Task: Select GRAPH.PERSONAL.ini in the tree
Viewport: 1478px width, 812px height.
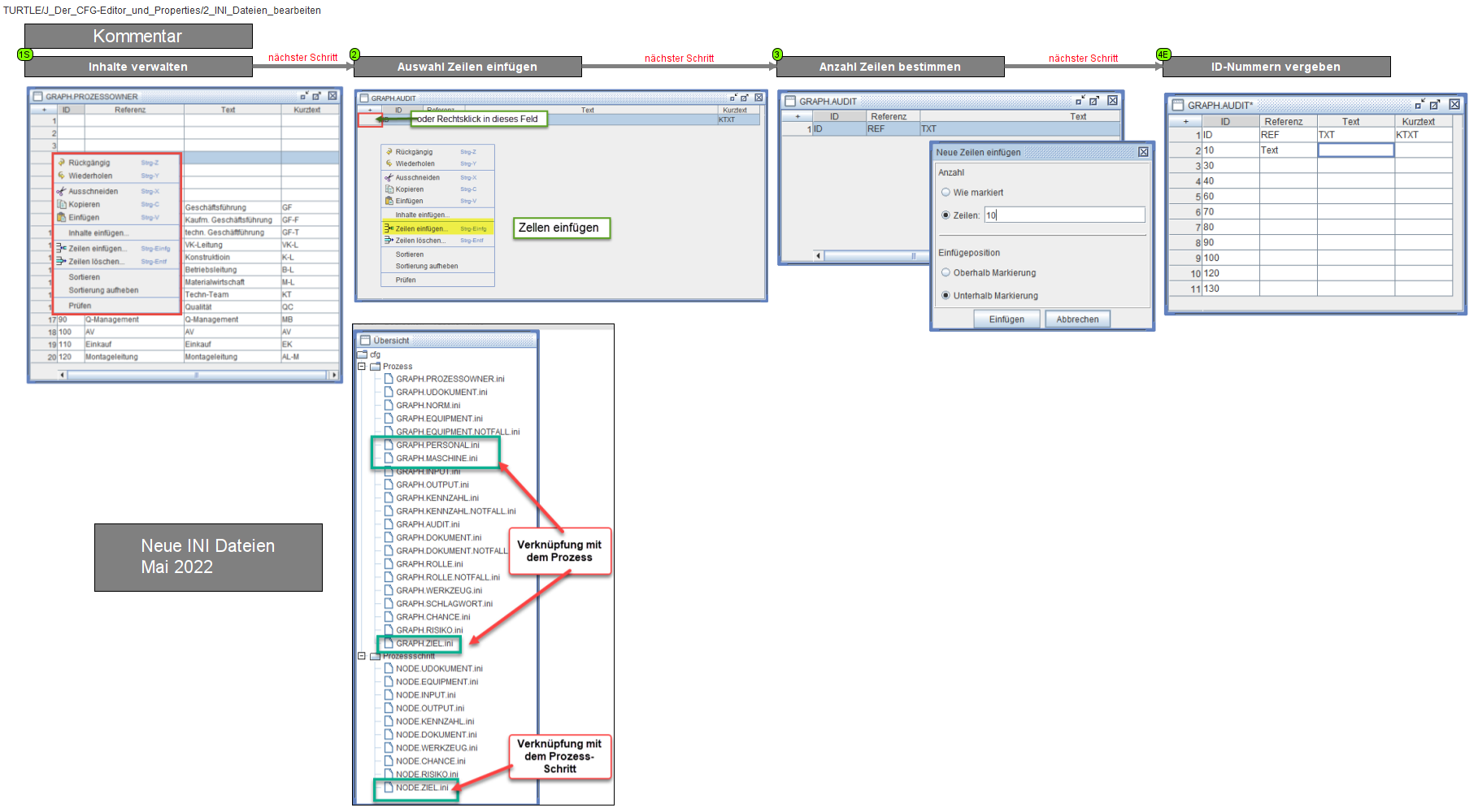Action: (437, 445)
